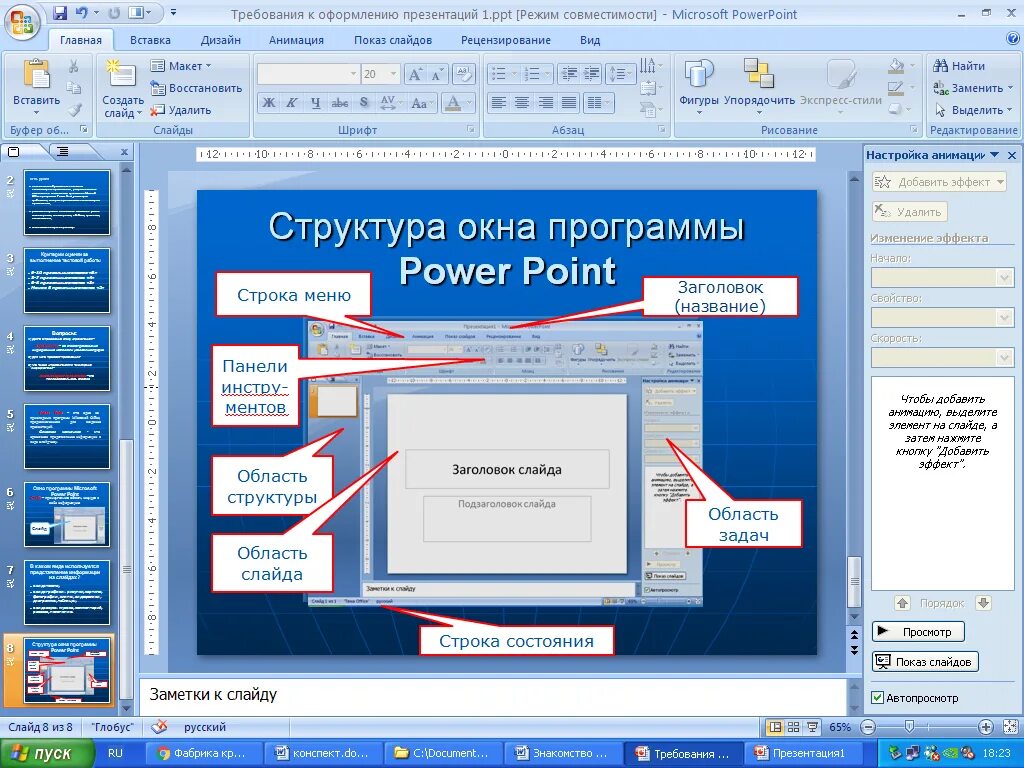Image resolution: width=1024 pixels, height=768 pixels.
Task: Click the Заметки к слайду notes field
Action: tap(493, 696)
